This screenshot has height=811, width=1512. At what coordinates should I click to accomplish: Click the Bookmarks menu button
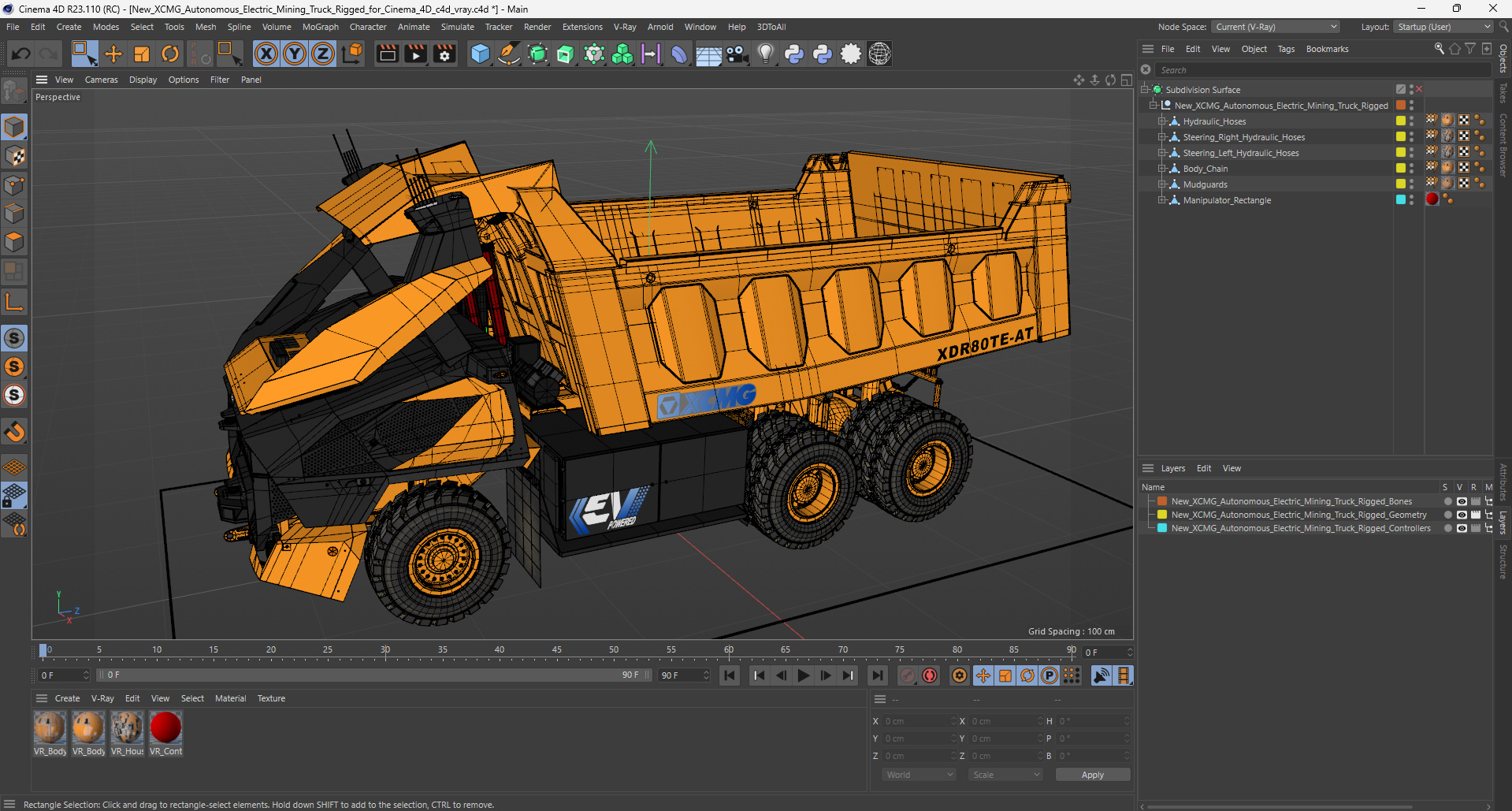(1327, 49)
